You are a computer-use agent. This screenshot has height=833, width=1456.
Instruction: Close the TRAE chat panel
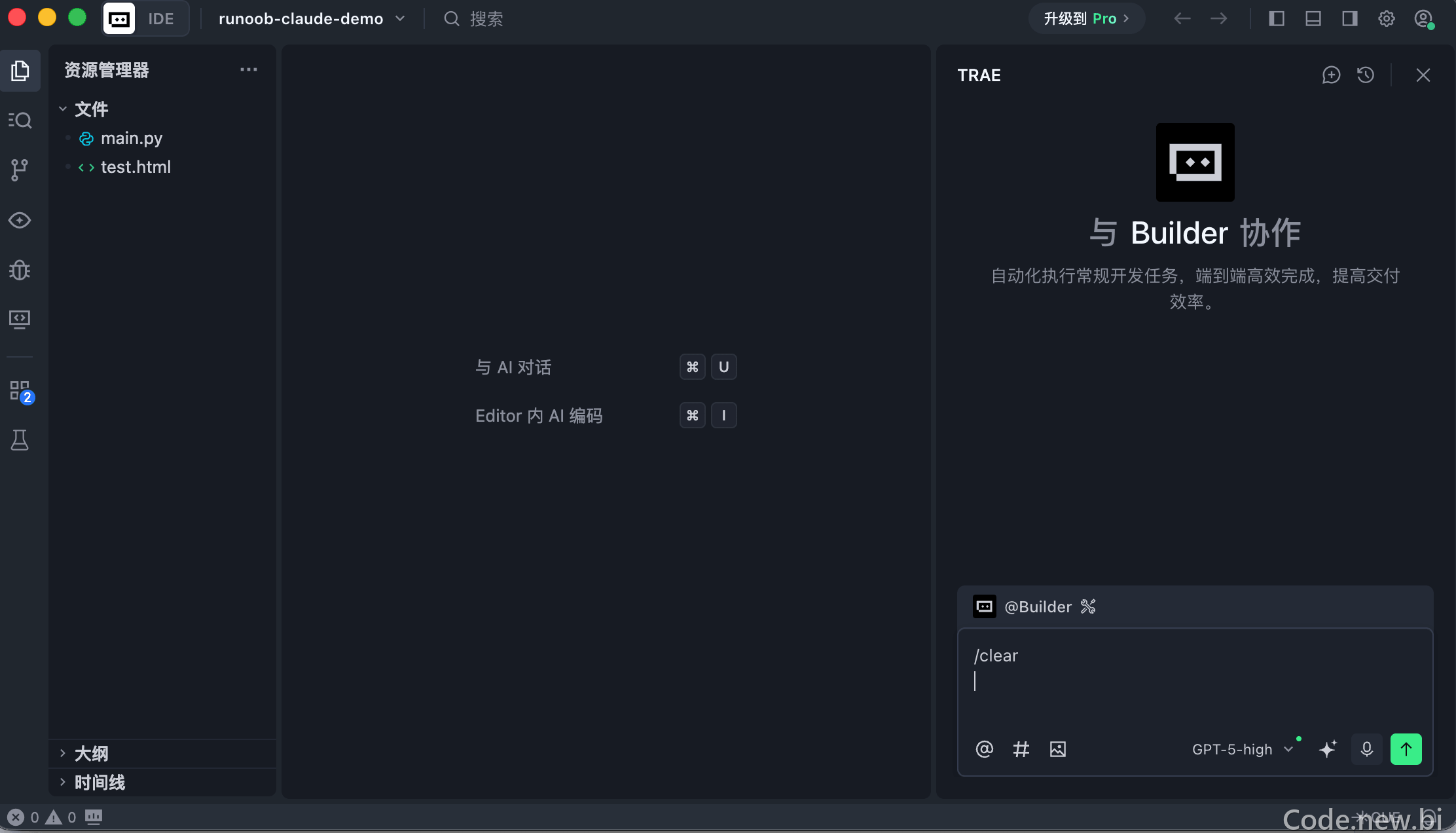(1423, 75)
